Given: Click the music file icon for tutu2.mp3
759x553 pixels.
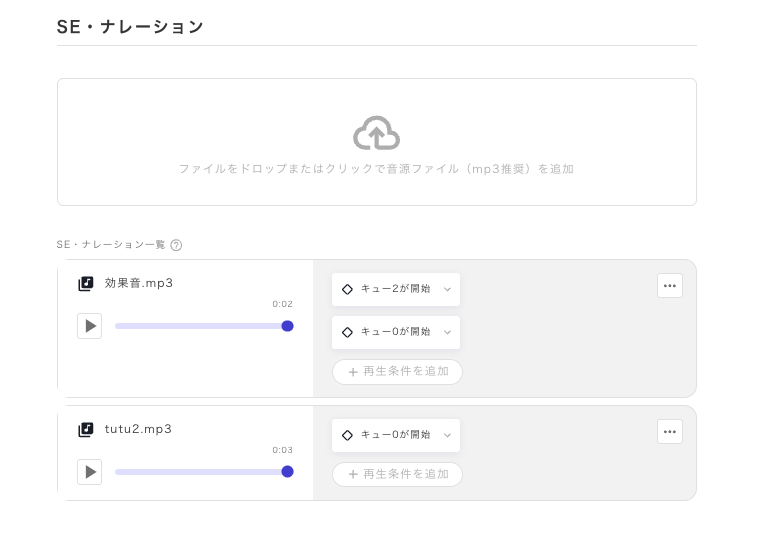Looking at the screenshot, I should [86, 430].
